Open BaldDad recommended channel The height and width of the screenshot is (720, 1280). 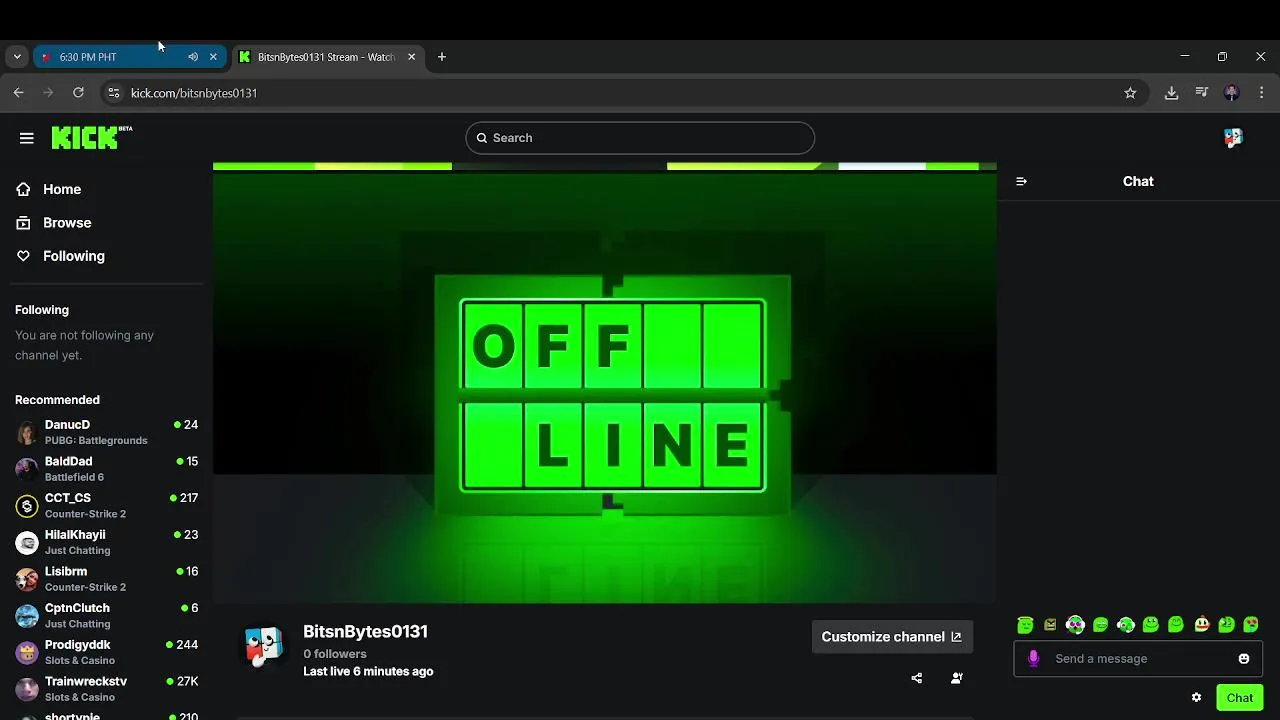point(107,469)
